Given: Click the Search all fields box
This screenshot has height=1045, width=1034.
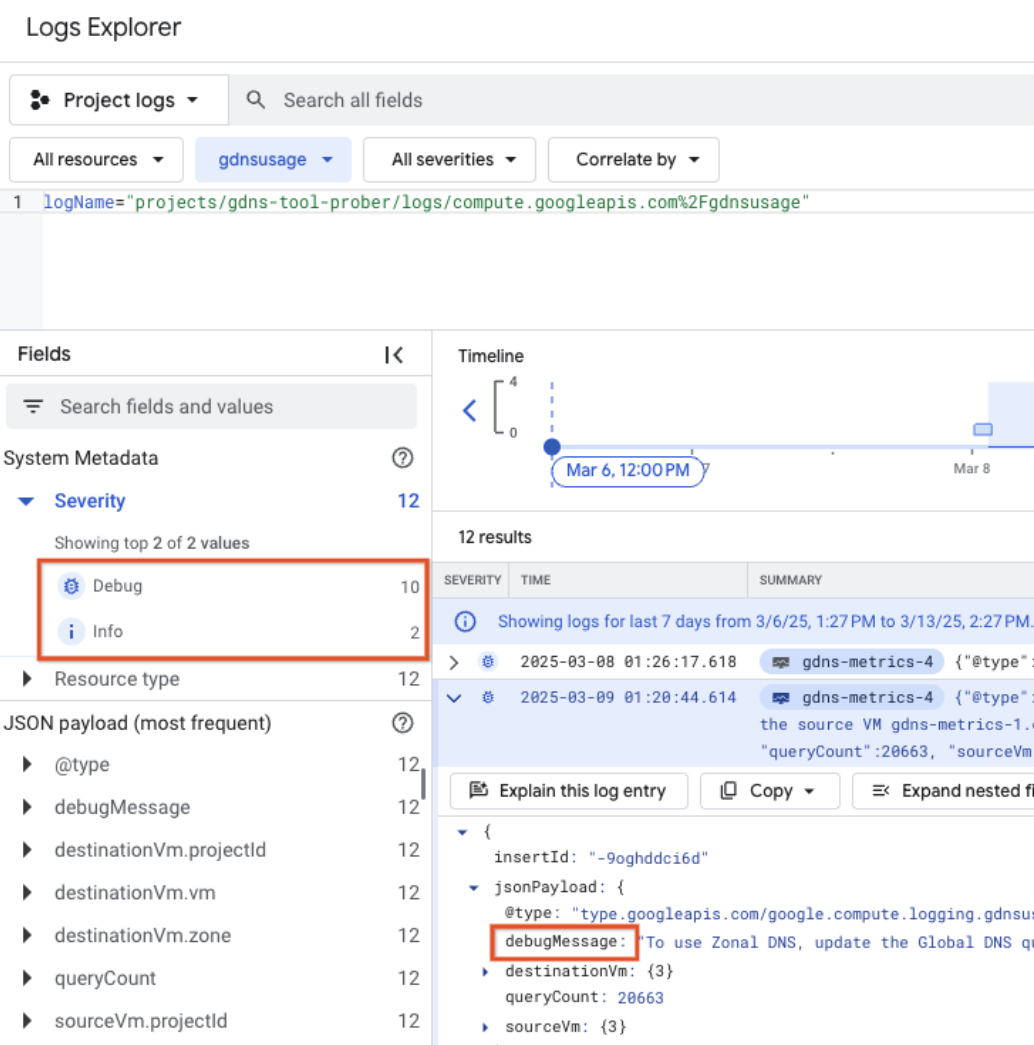Looking at the screenshot, I should point(631,100).
